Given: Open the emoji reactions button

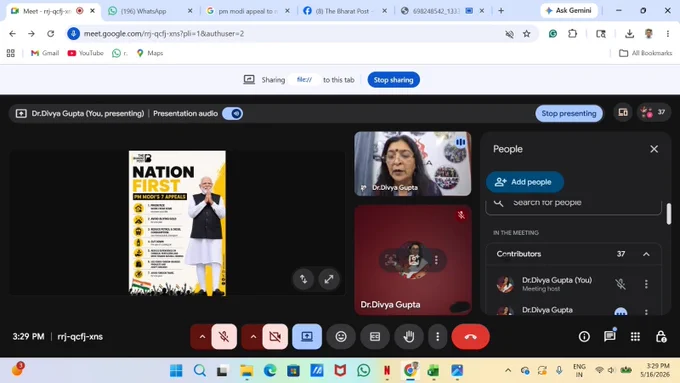Looking at the screenshot, I should pos(341,337).
